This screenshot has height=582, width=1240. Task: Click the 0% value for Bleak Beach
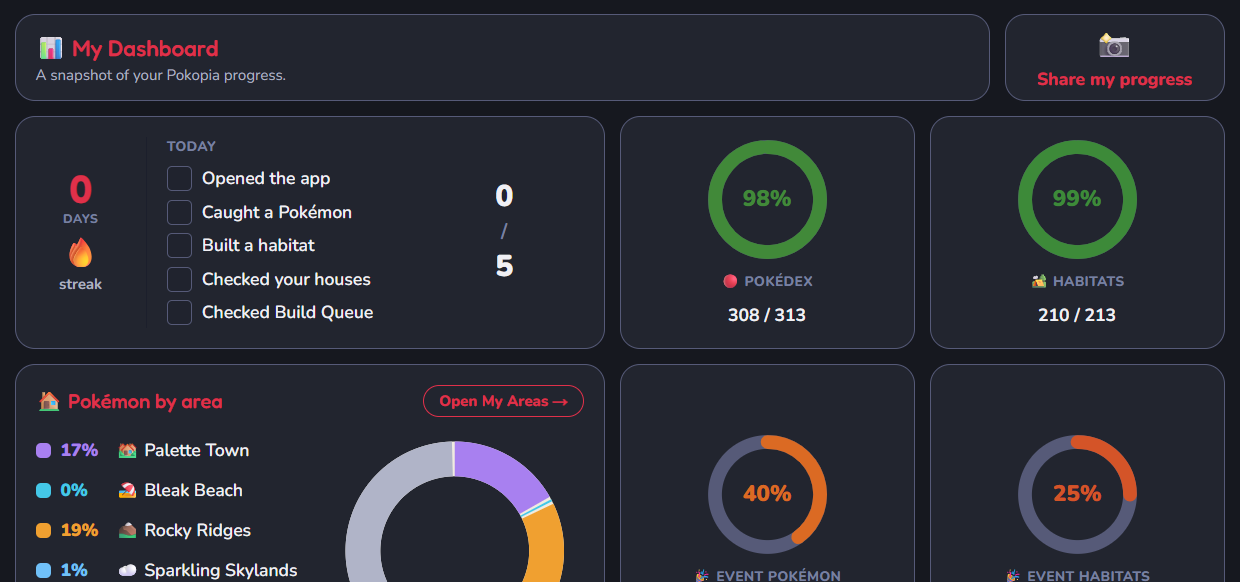75,490
